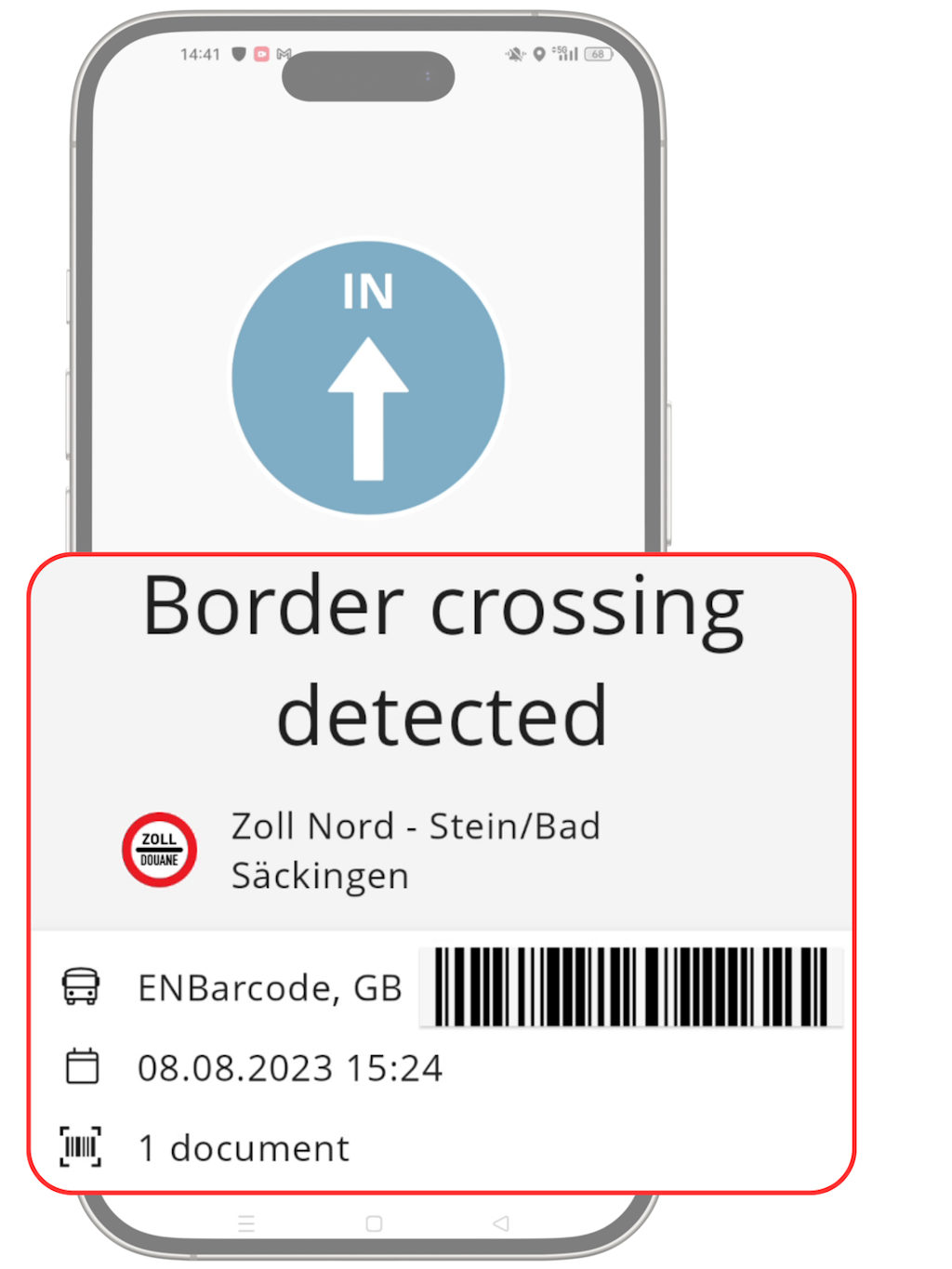Open the shield icon in status bar
Screen dimensions: 952x1269
tap(239, 54)
